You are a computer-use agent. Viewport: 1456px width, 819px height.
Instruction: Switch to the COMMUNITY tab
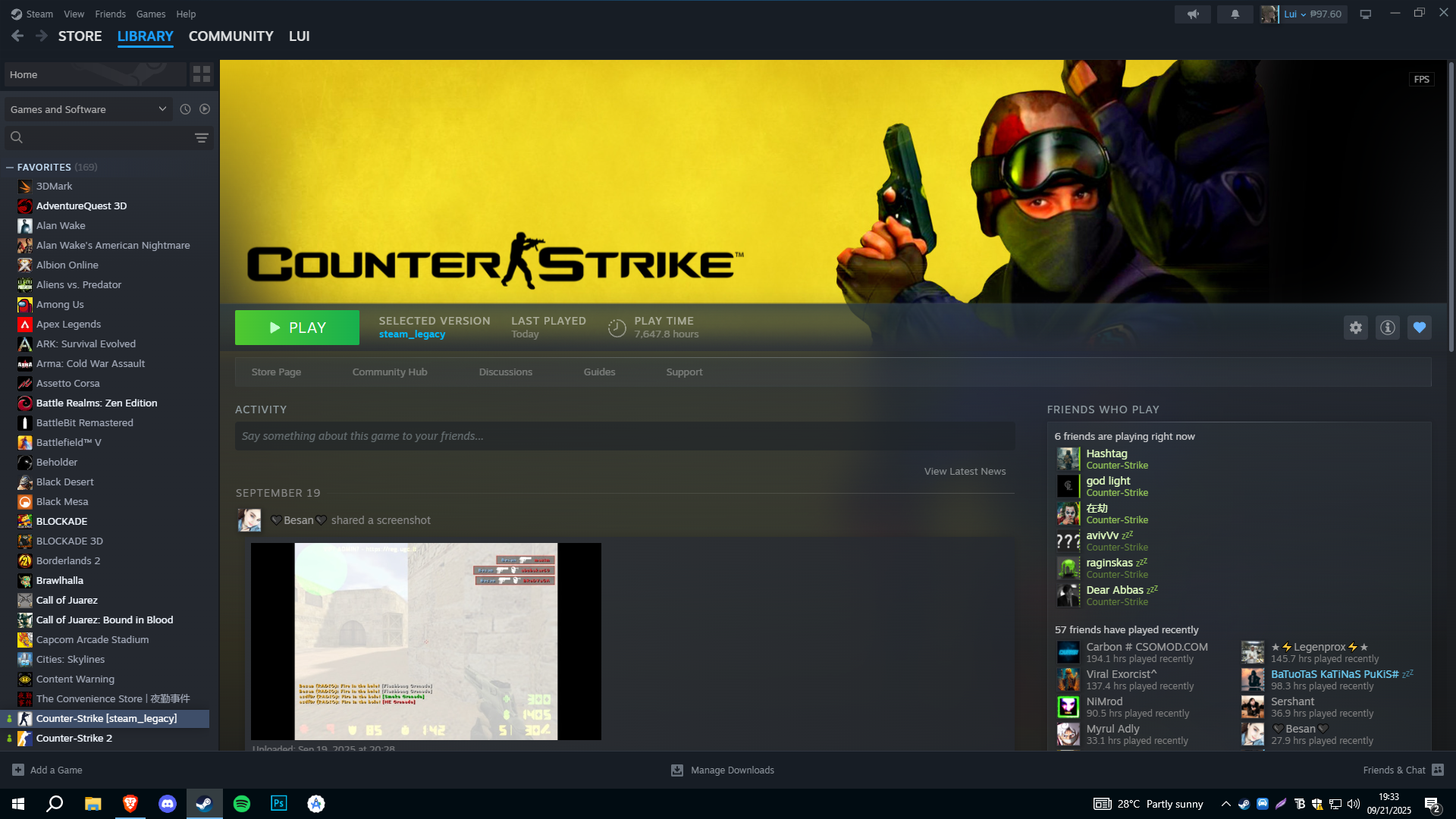coord(231,36)
